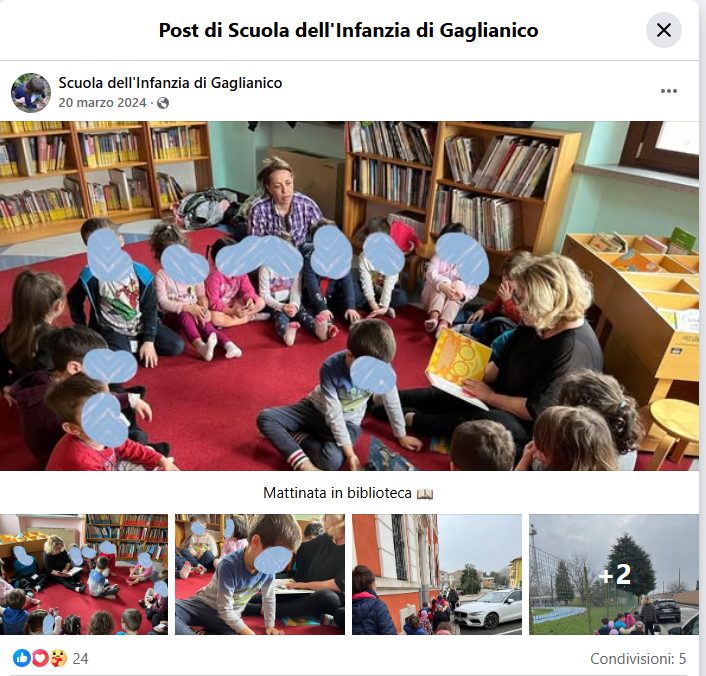
Task: Click the Scuola dell'Infanzia profile picture
Action: (x=31, y=93)
